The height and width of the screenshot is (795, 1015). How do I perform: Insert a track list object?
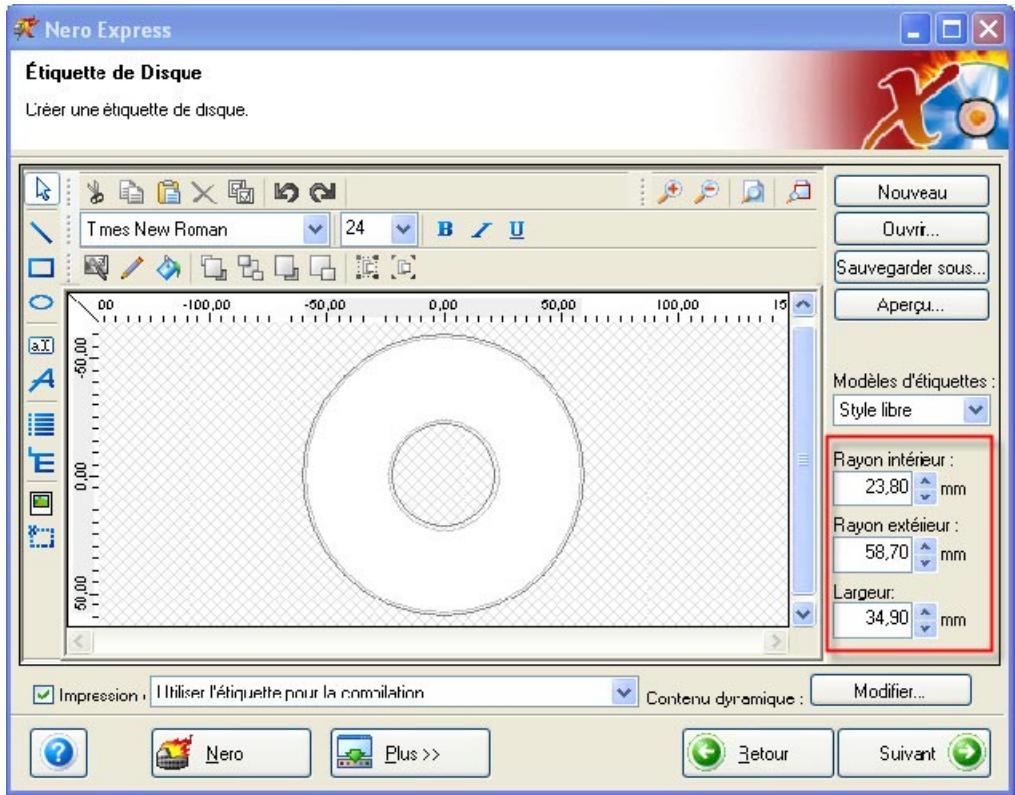point(41,425)
